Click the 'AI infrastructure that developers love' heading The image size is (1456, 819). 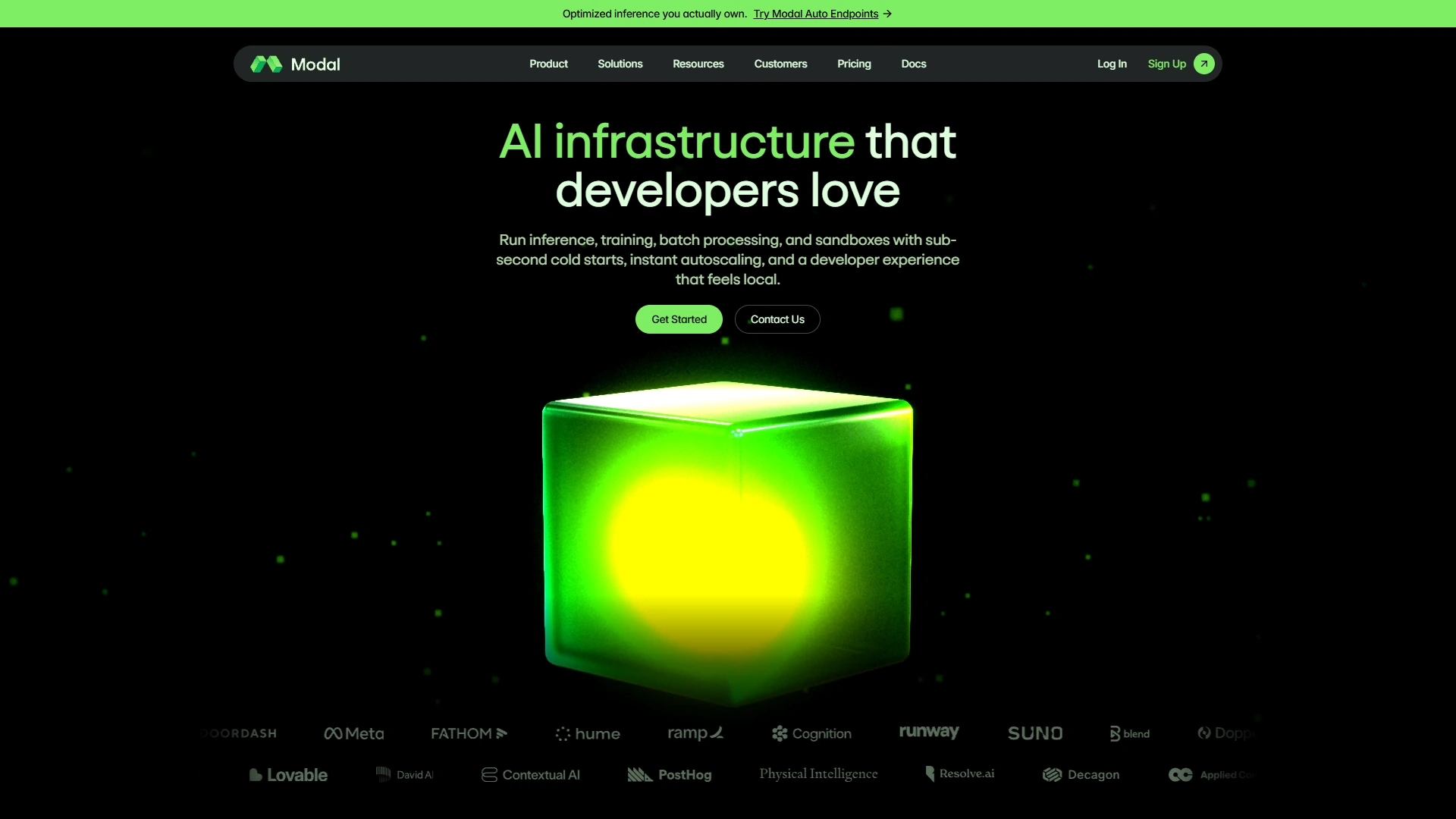point(728,165)
